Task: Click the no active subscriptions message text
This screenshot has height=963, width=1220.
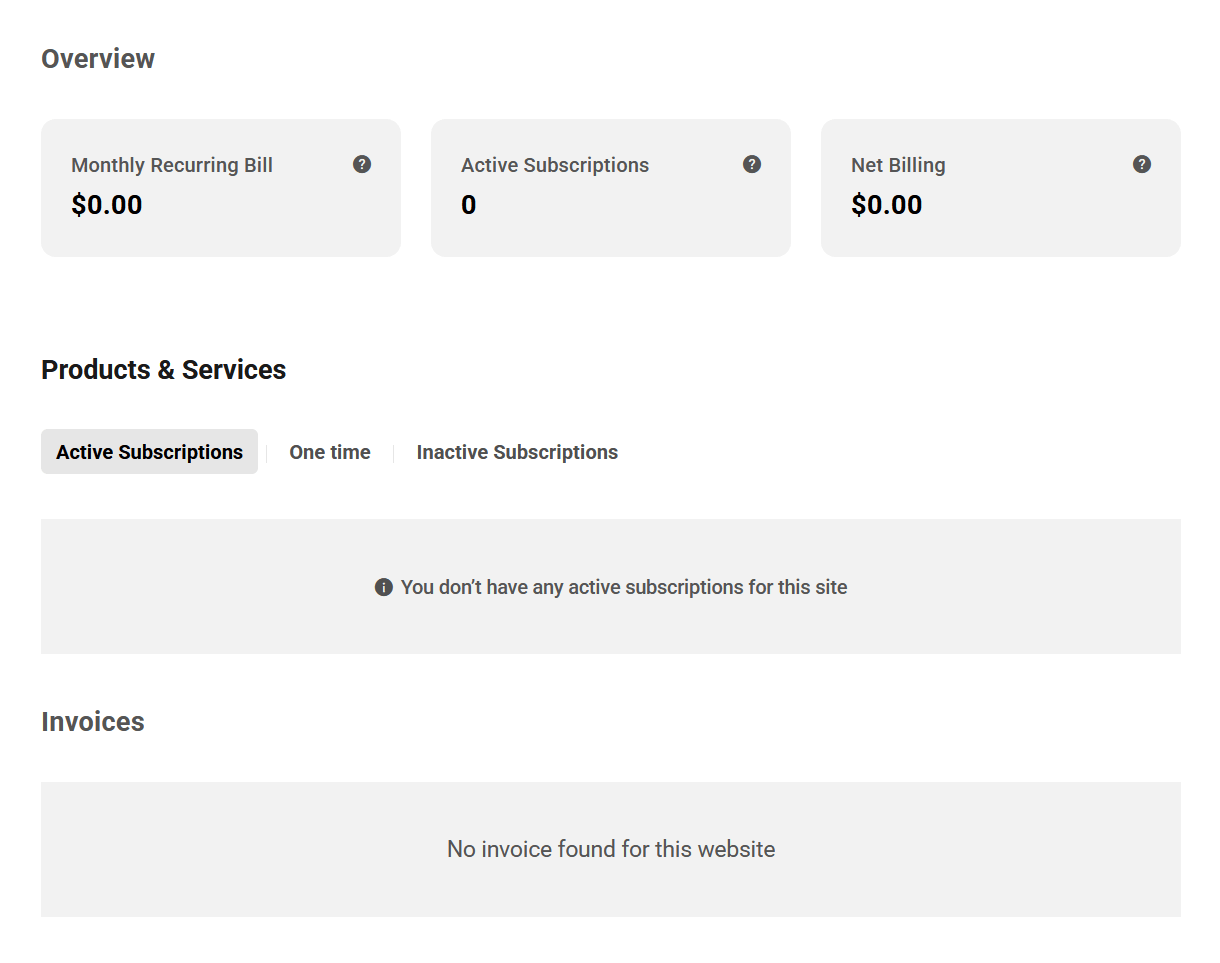Action: coord(624,587)
